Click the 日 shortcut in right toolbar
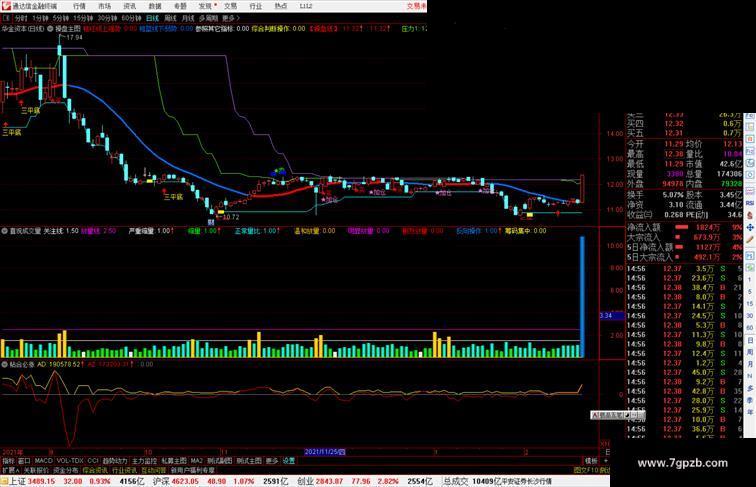Viewport: 756px width, 487px height. coord(750,340)
